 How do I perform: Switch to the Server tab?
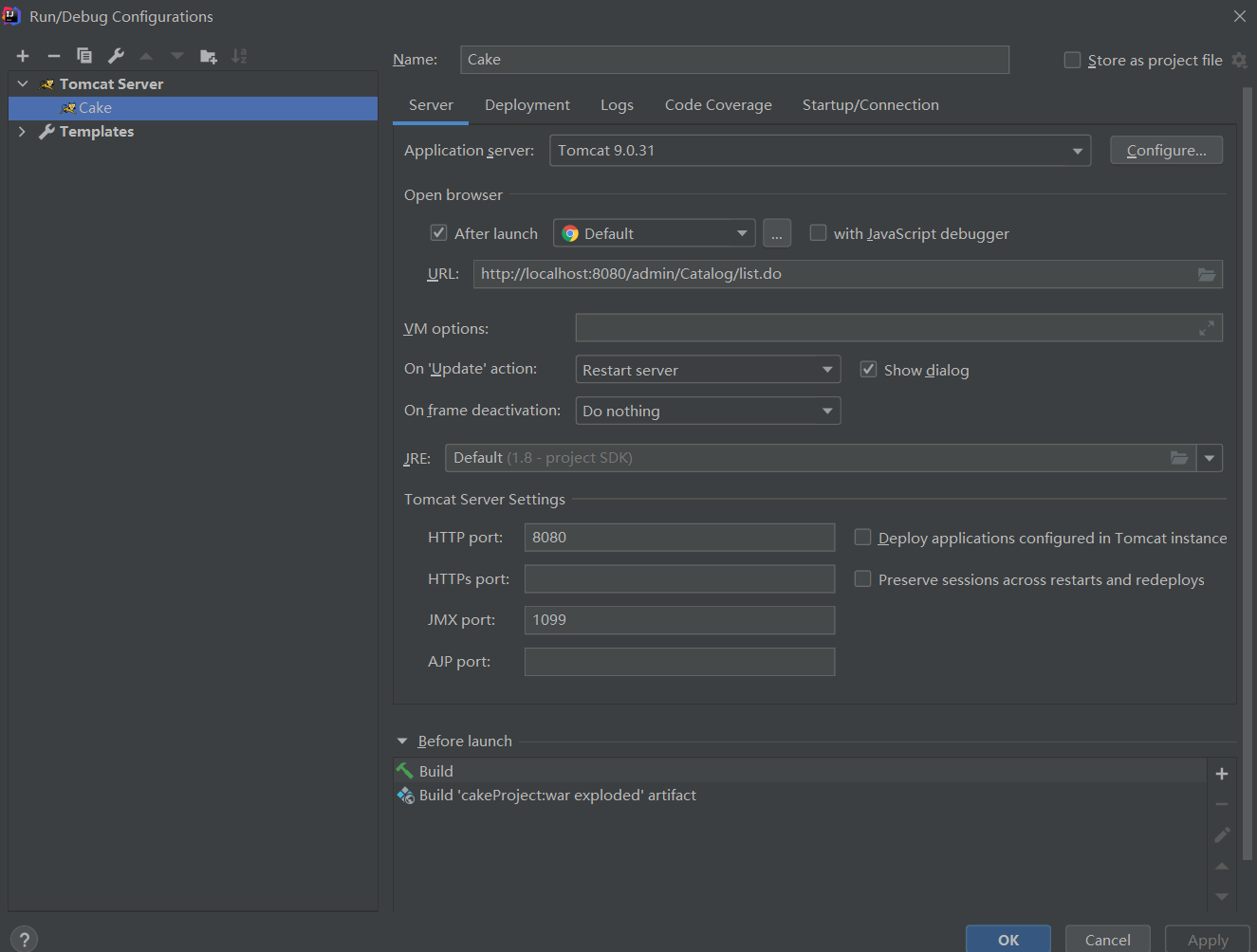(431, 105)
